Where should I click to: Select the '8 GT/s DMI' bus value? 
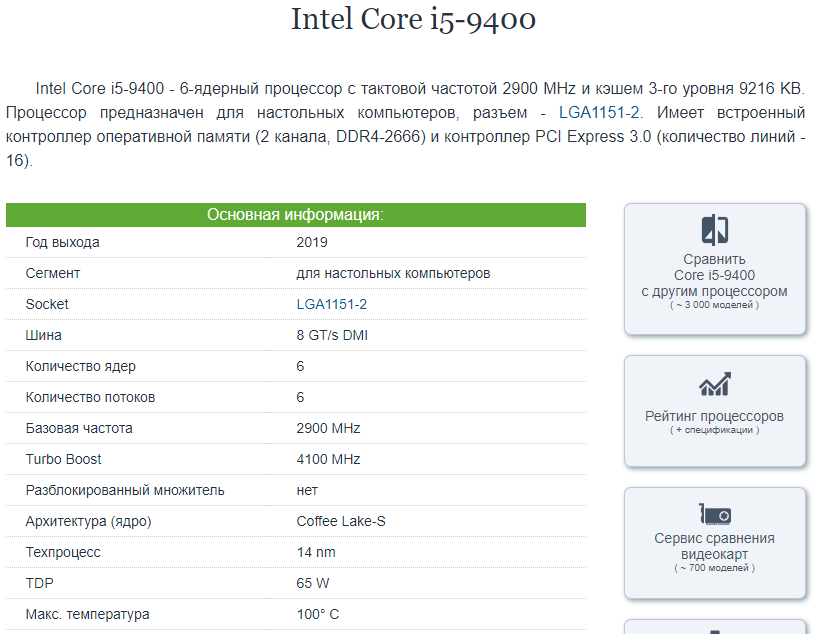click(332, 336)
